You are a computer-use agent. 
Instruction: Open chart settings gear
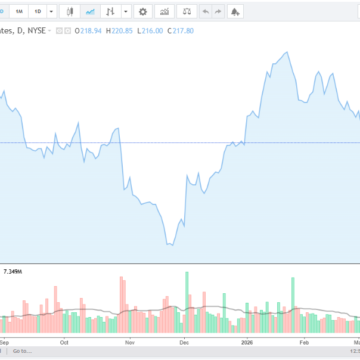tap(143, 12)
